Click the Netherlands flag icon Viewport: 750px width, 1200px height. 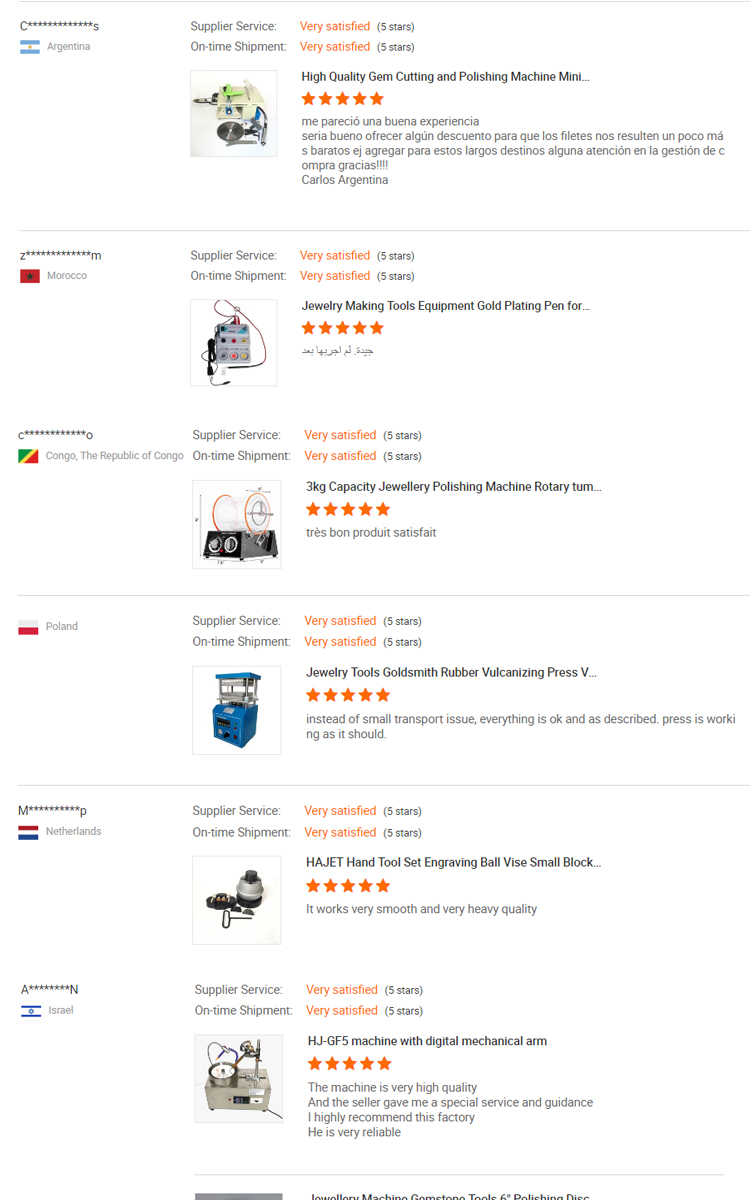point(28,832)
